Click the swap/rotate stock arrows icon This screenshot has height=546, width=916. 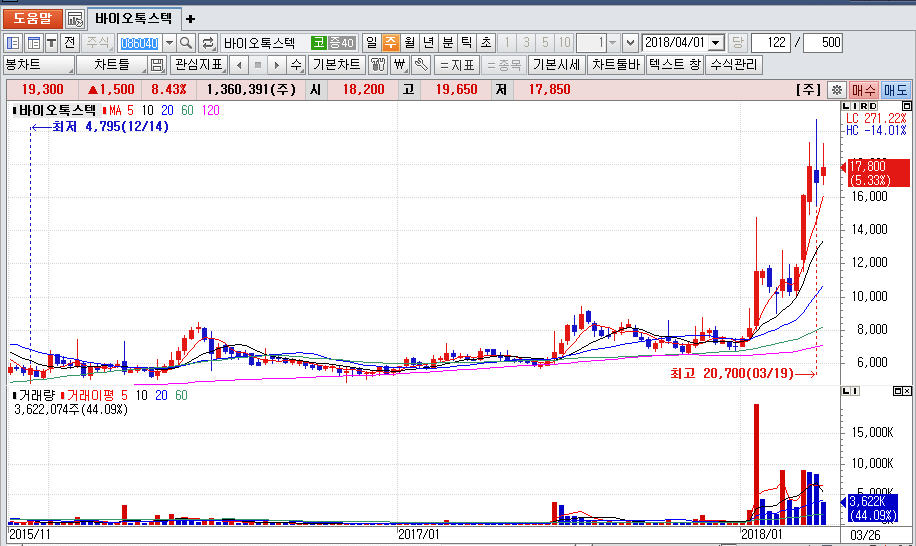(x=208, y=43)
